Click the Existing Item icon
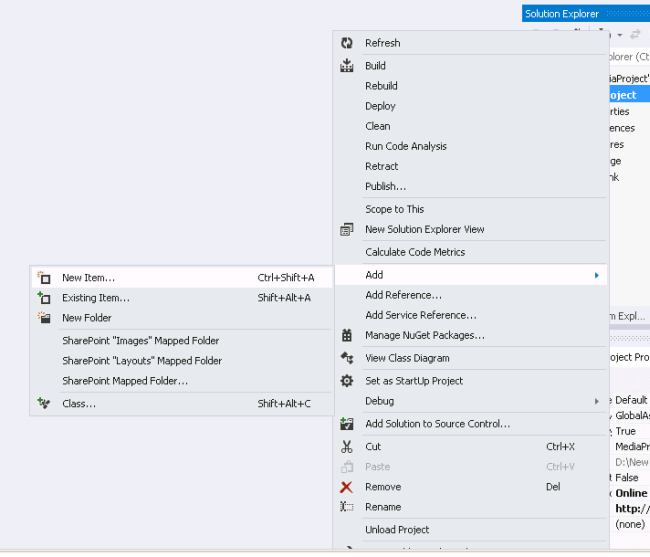The width and height of the screenshot is (650, 557). point(44,298)
